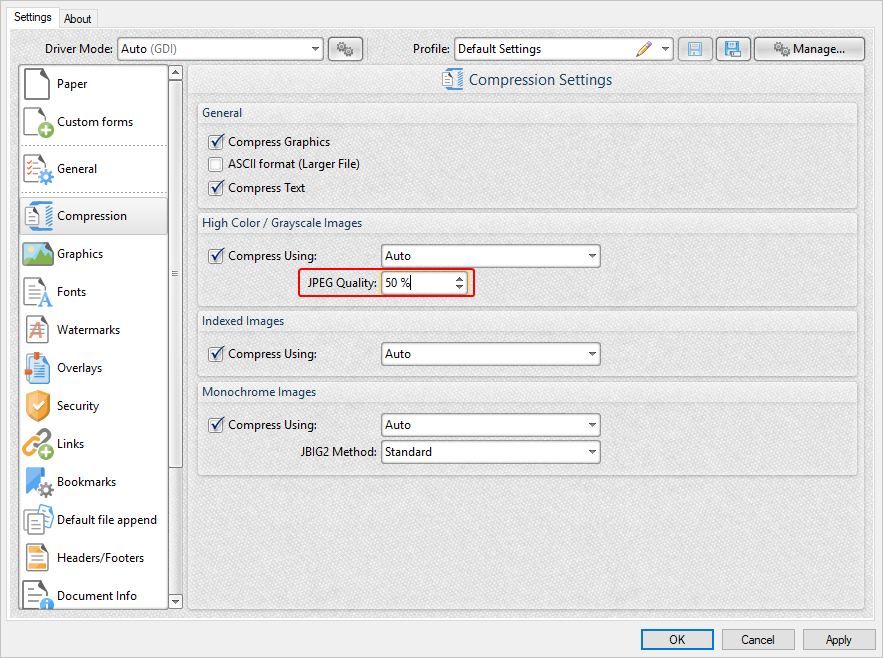Open the JBIG2 Method dropdown

pos(490,452)
